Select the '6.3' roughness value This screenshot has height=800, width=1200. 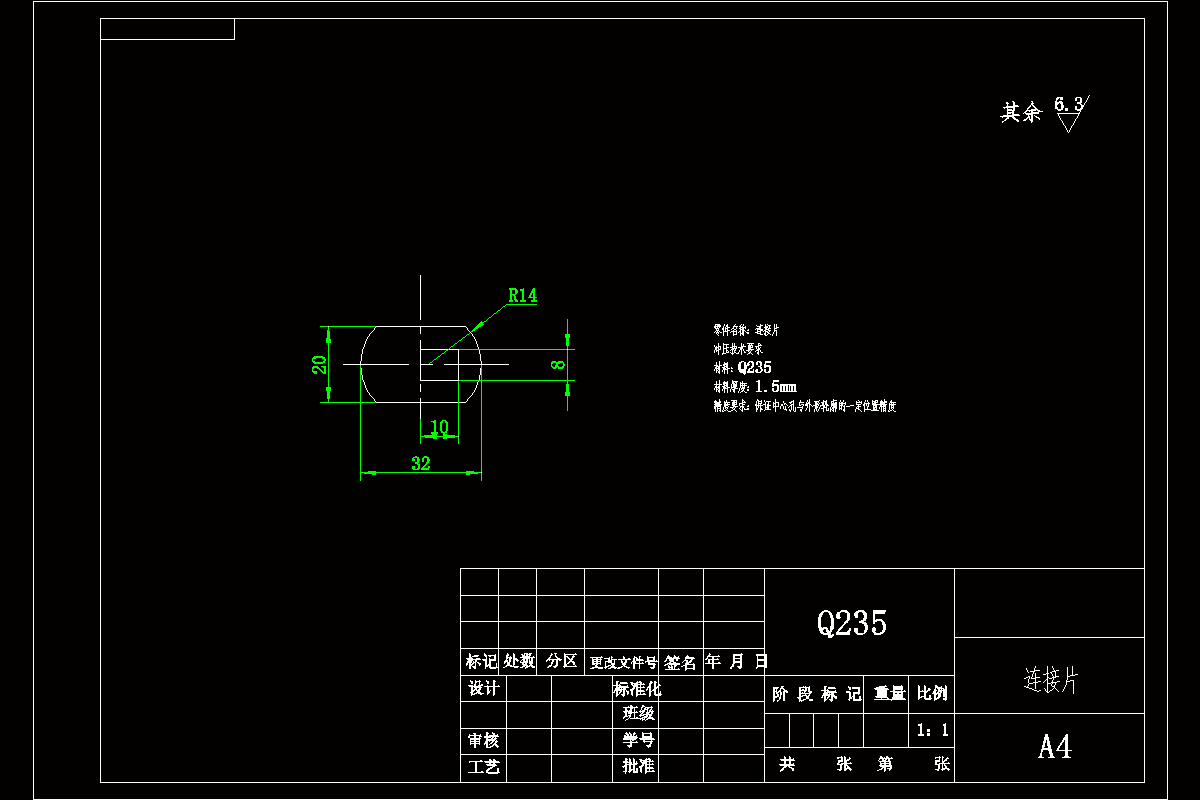pyautogui.click(x=1069, y=104)
